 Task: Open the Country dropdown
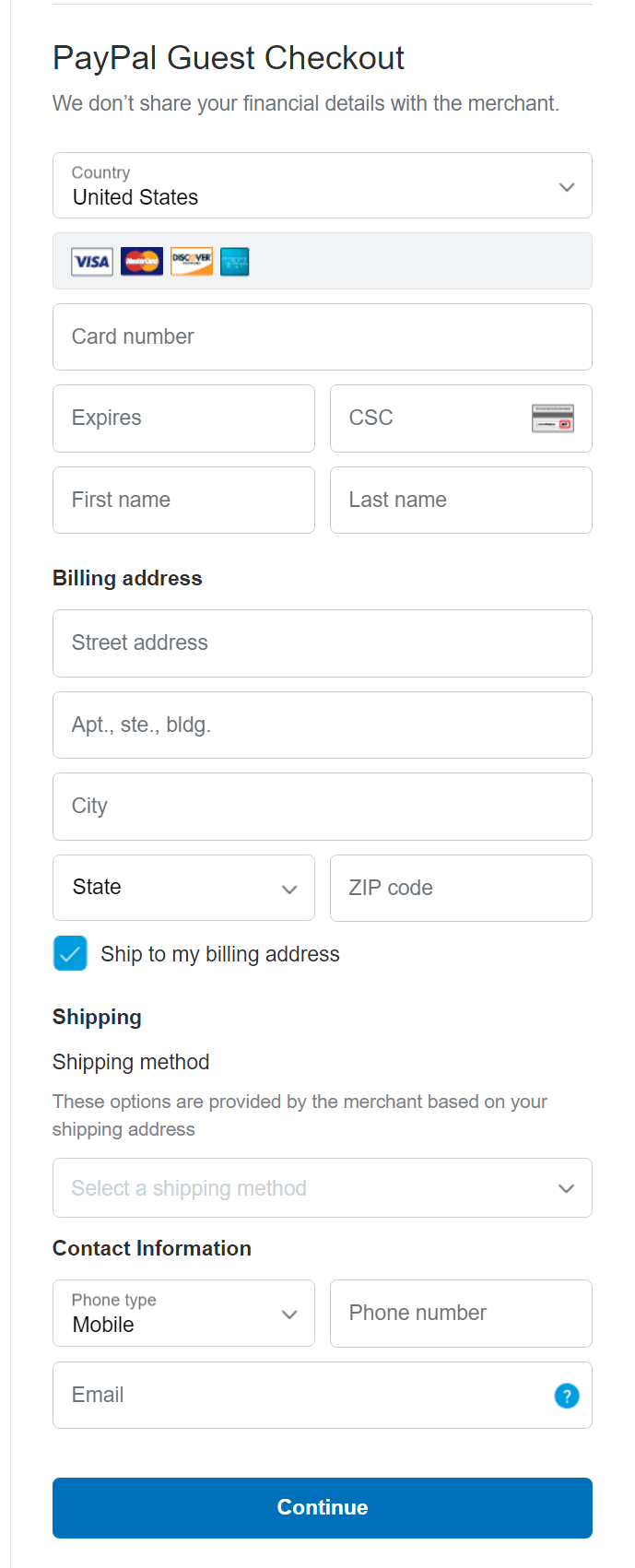coord(323,185)
